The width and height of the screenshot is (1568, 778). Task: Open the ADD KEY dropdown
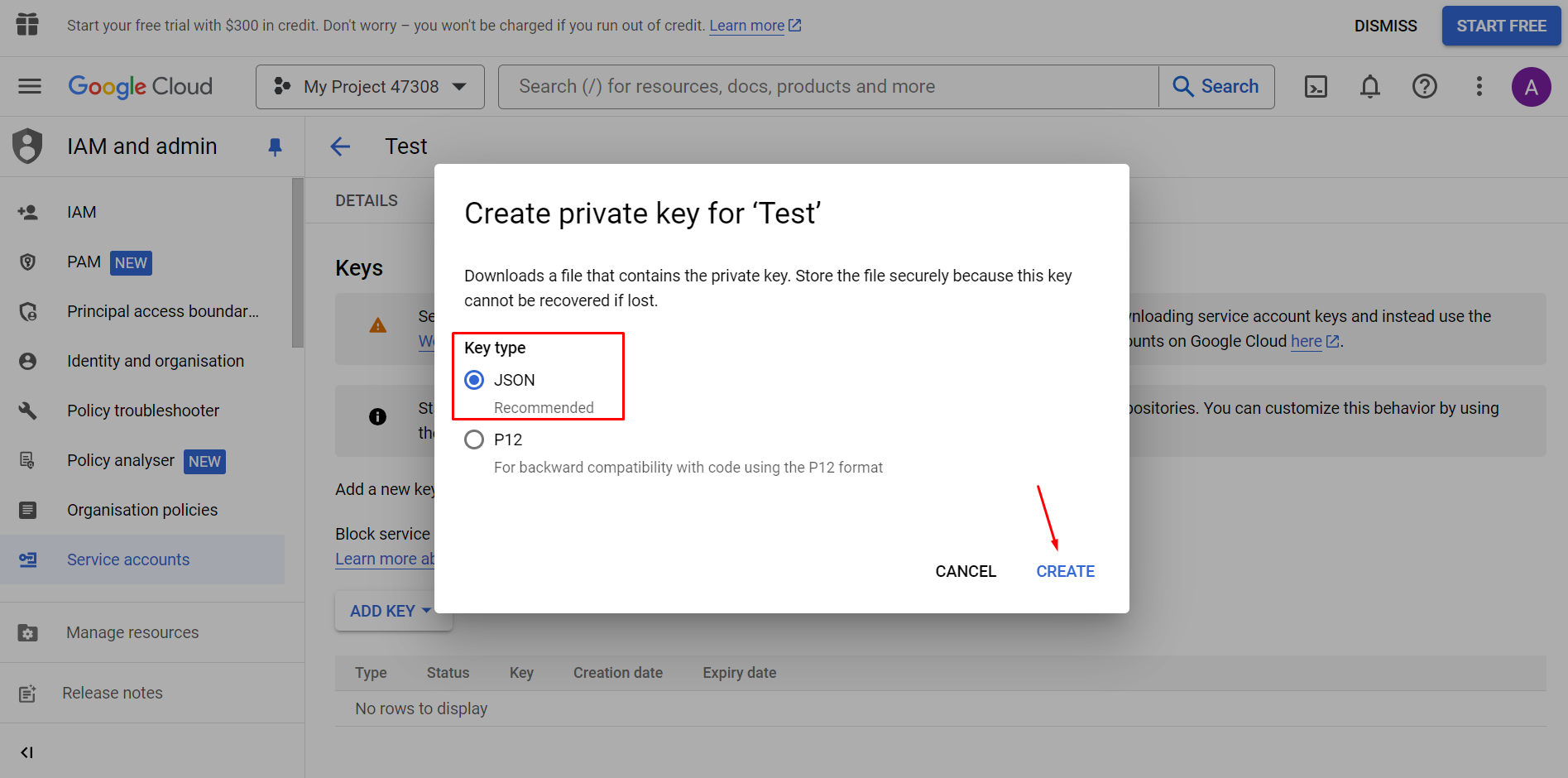tap(392, 610)
